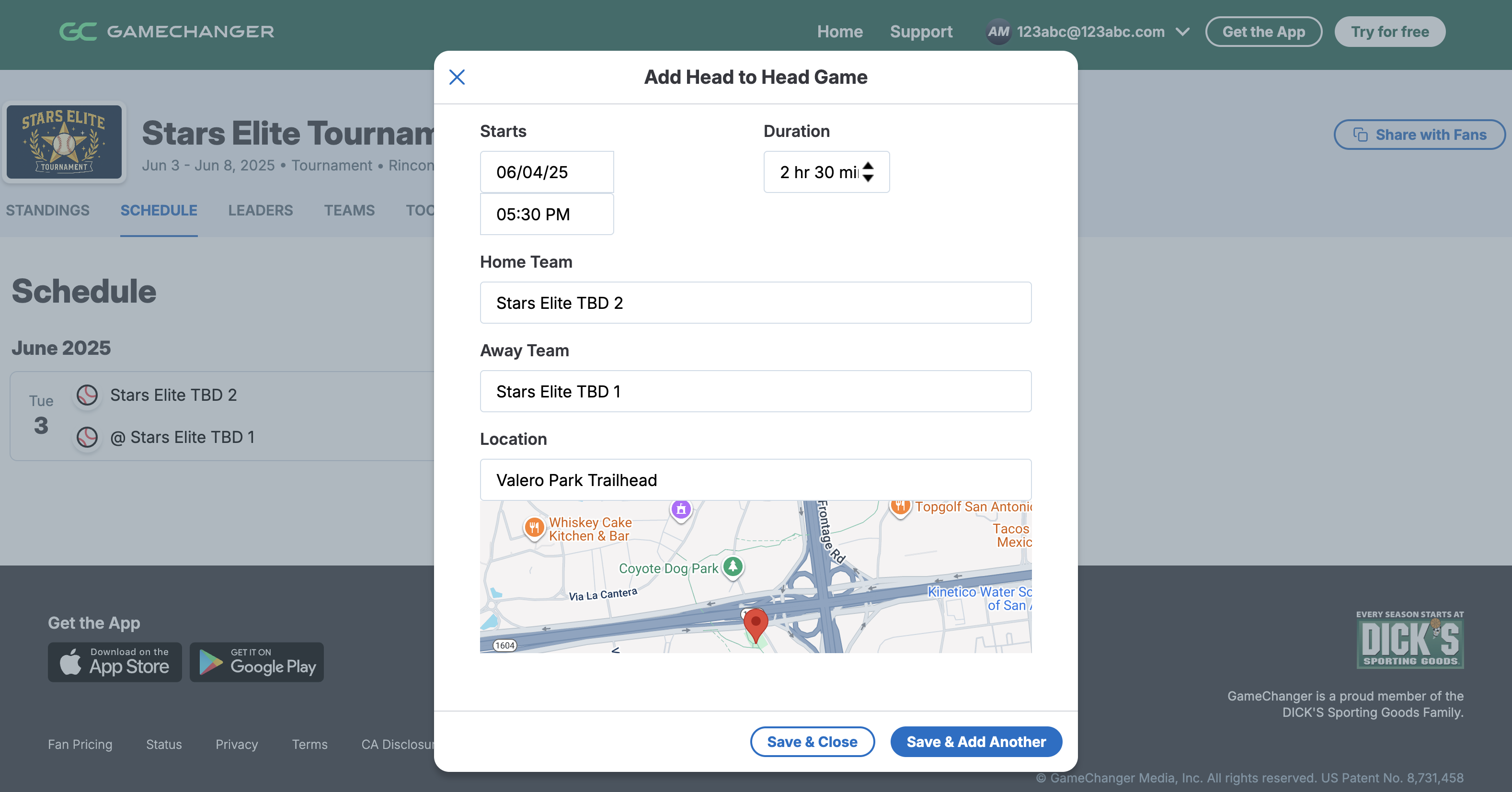Expand the account email dropdown chevron
Image resolution: width=1512 pixels, height=792 pixels.
click(1183, 32)
